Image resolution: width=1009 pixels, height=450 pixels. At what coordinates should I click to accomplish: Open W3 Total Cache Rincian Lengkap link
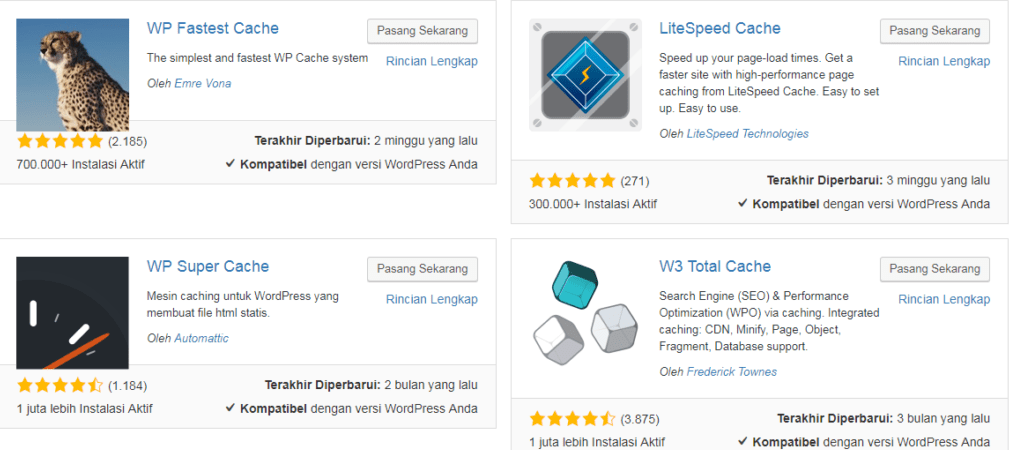point(944,299)
